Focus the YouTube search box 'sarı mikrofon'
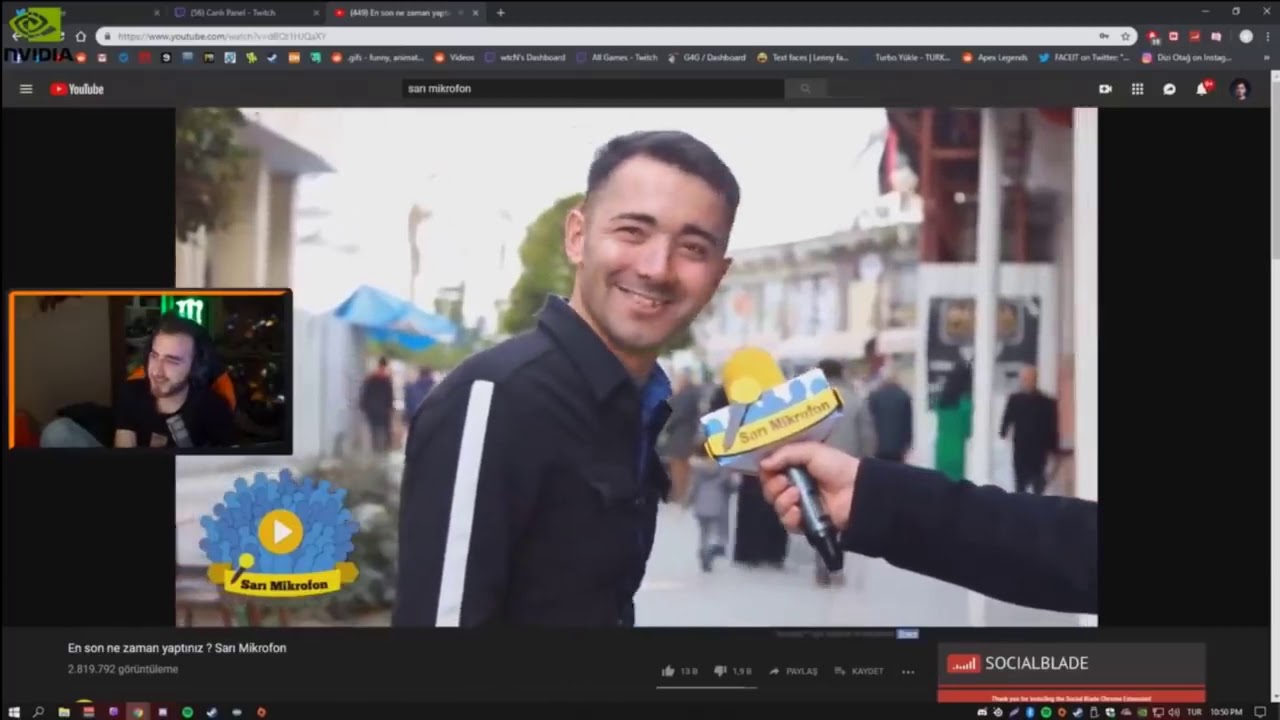The width and height of the screenshot is (1280, 720). (x=594, y=89)
